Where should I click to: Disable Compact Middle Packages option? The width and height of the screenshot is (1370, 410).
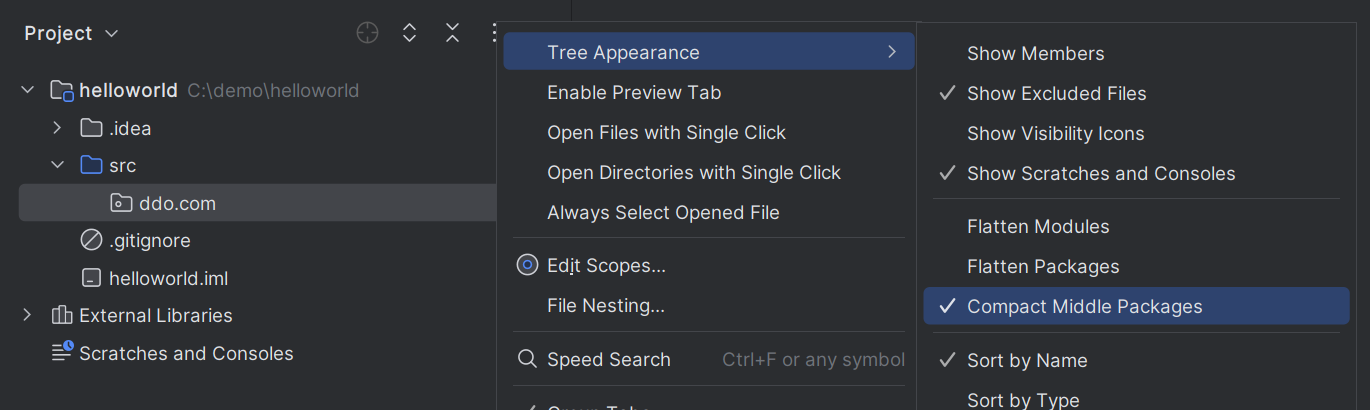pyautogui.click(x=1084, y=306)
